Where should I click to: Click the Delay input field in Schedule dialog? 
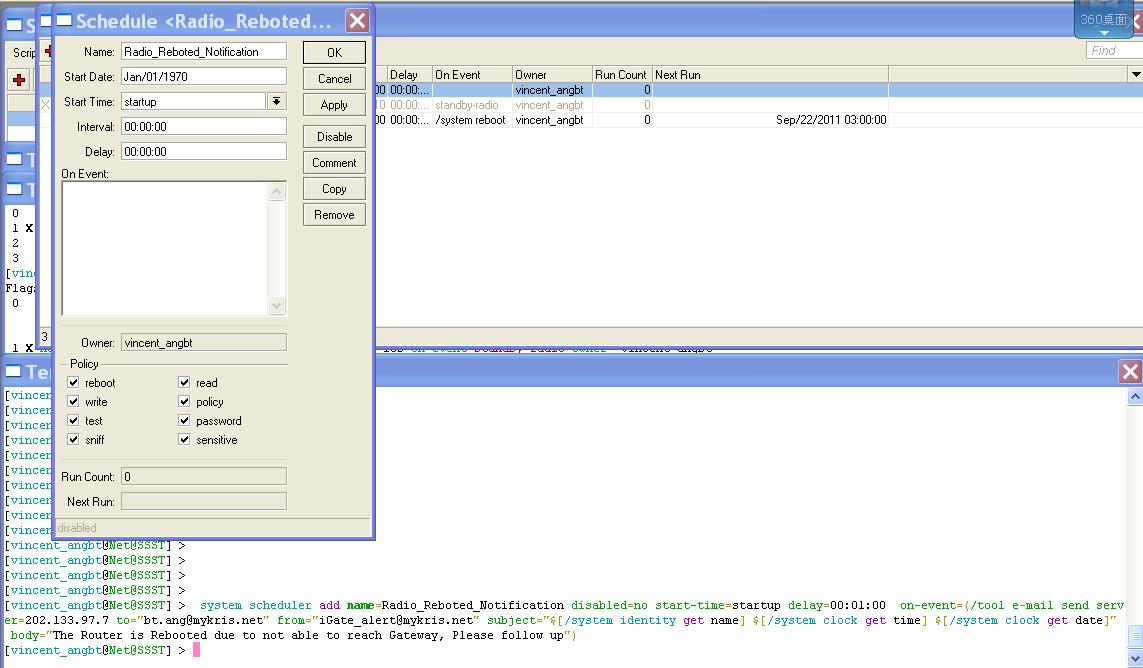coord(203,152)
